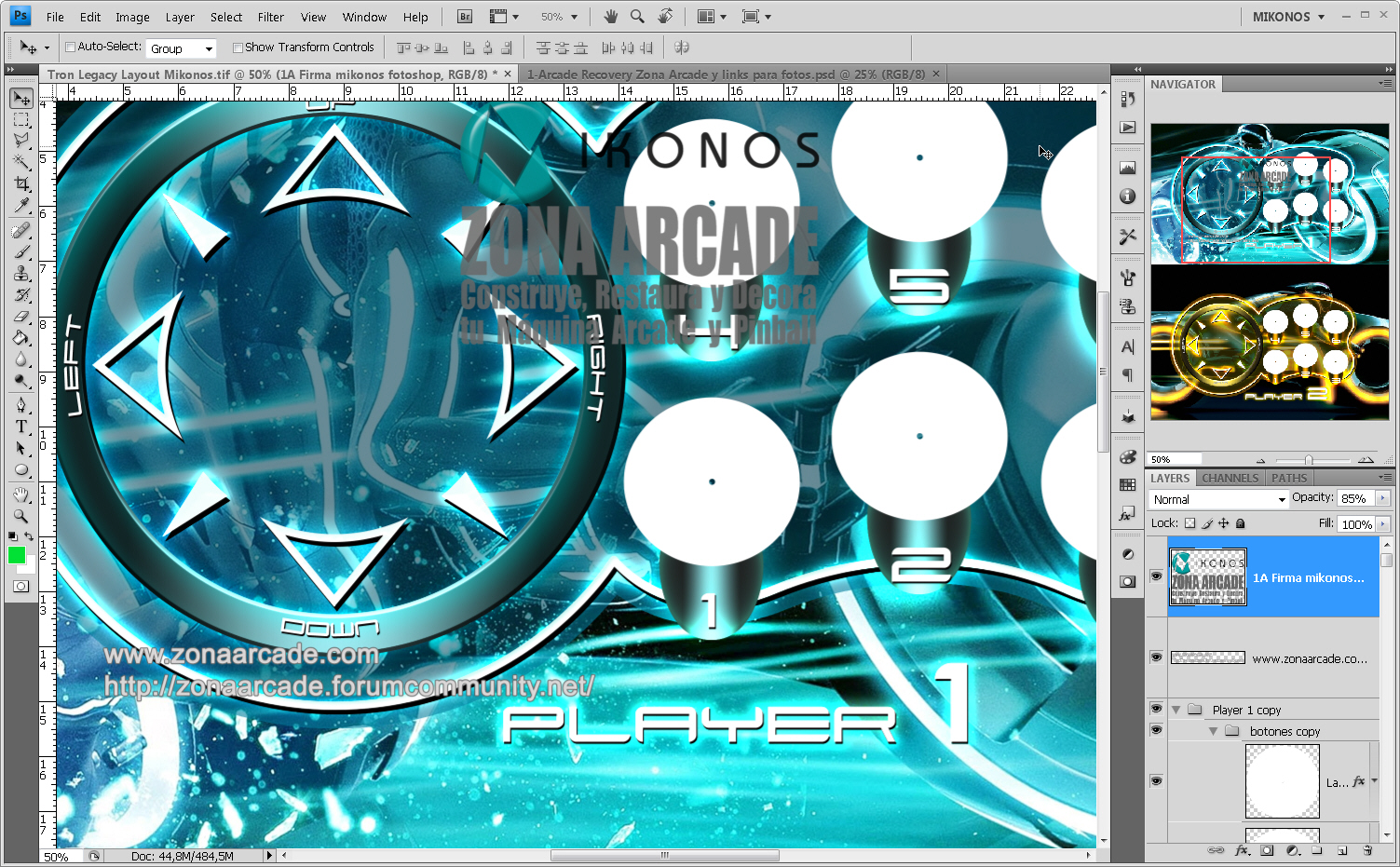This screenshot has width=1400, height=867.
Task: Enable Show Transform Controls checkbox
Action: [238, 47]
